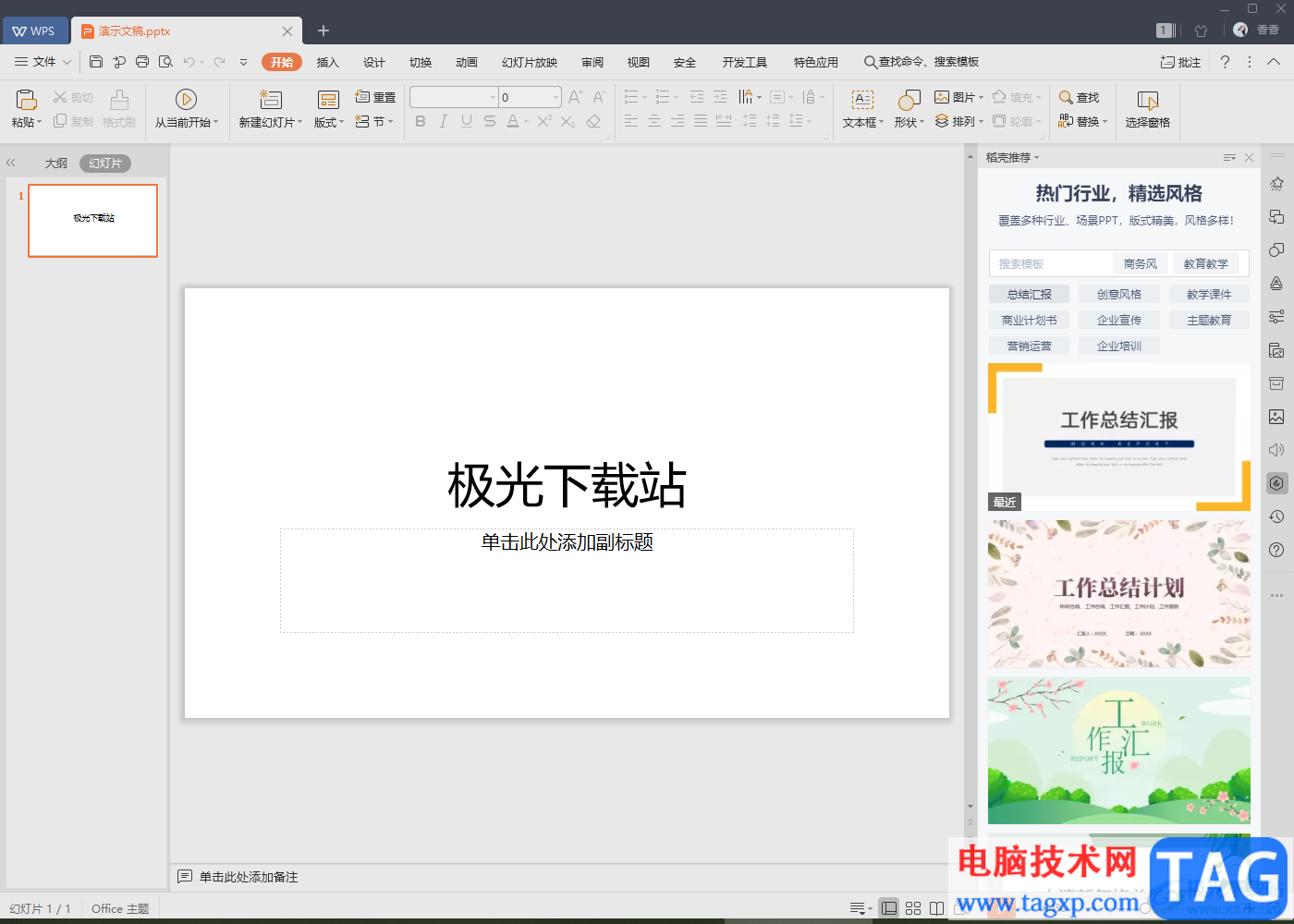This screenshot has height=924, width=1294.
Task: Toggle the 商务风 template filter
Action: point(1141,263)
